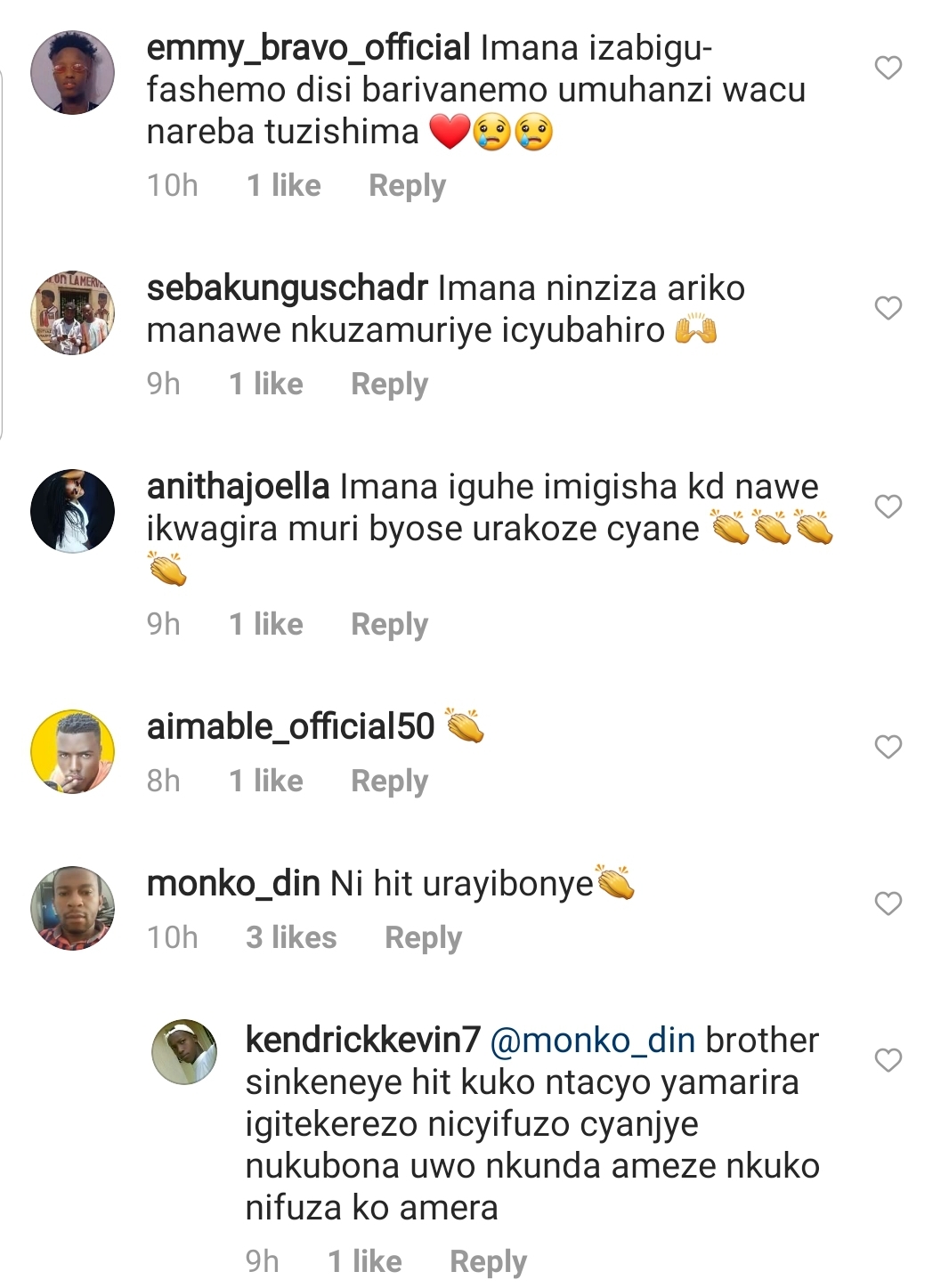Open sebakunguschadr's profile avatar
949x1288 pixels.
point(72,312)
